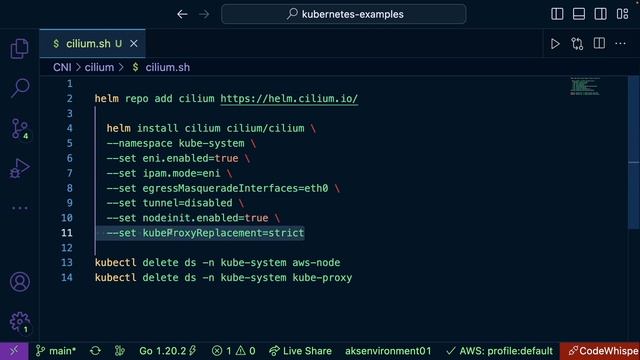Click aksenvironment01 in status bar

pos(388,351)
